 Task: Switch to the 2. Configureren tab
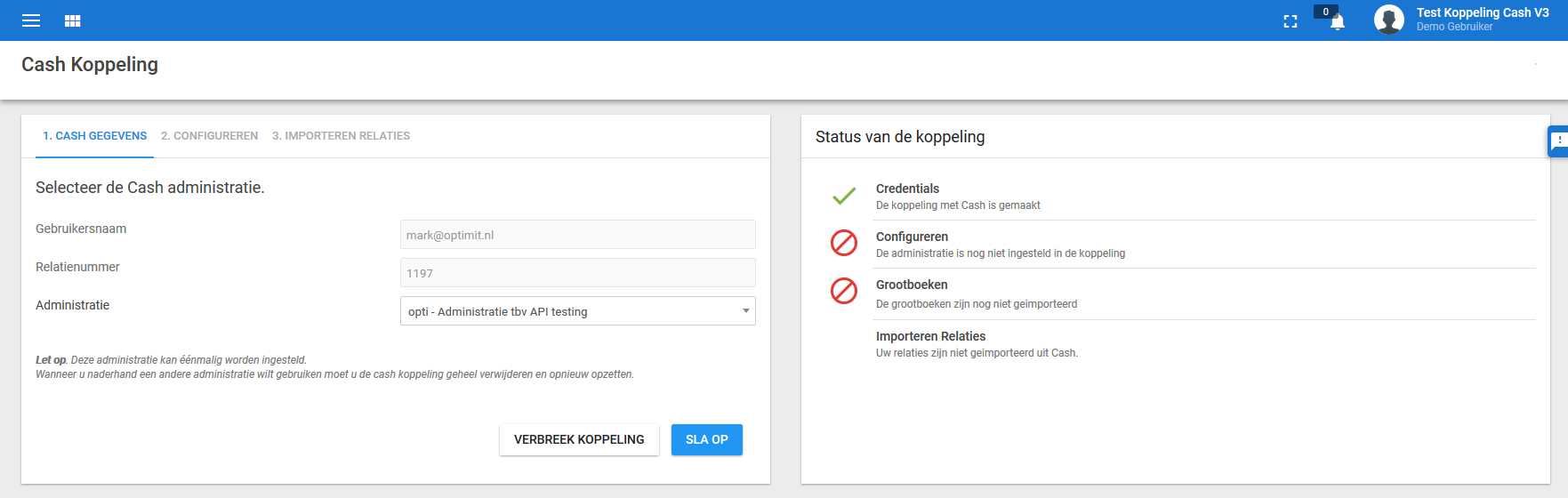coord(210,136)
